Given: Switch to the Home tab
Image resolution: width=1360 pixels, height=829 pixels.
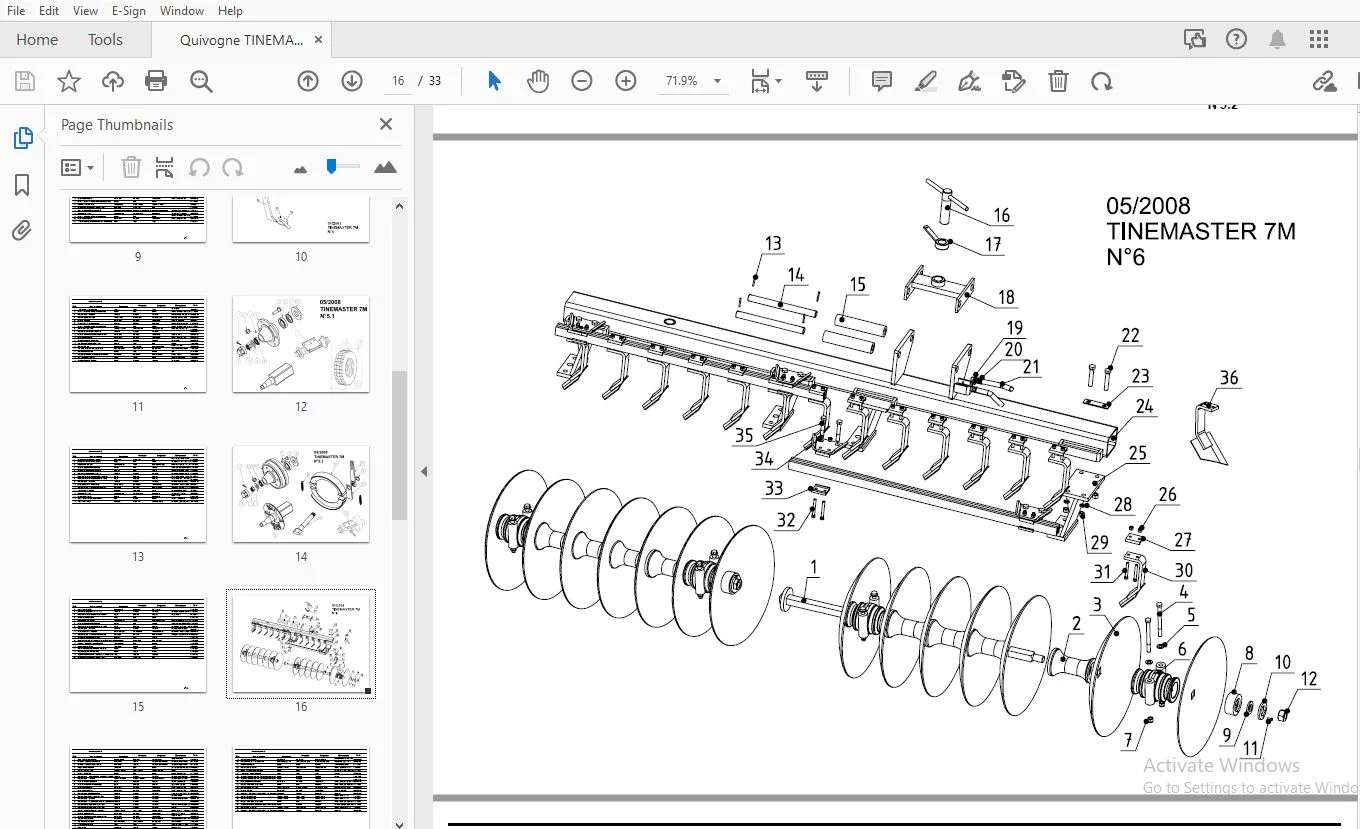Looking at the screenshot, I should pos(37,40).
